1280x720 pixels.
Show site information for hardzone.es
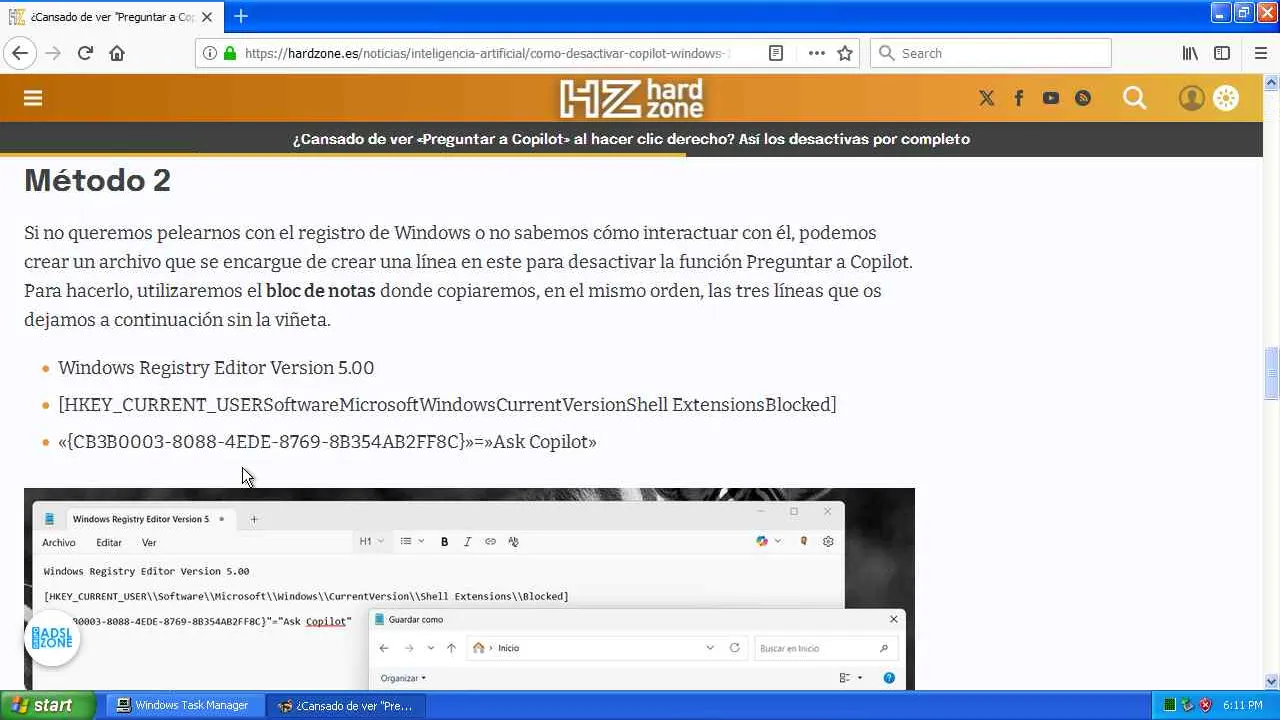pyautogui.click(x=210, y=53)
